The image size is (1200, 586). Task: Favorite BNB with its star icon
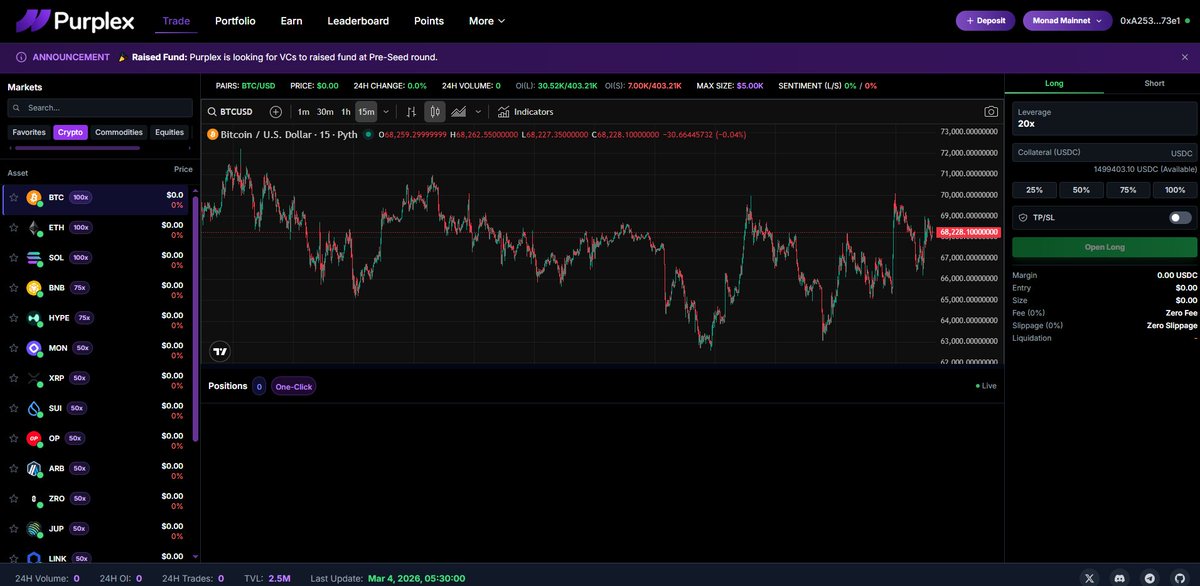click(14, 288)
